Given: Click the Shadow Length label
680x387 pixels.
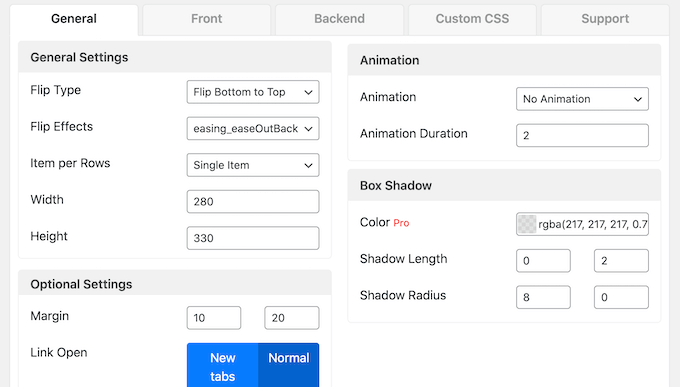Looking at the screenshot, I should (403, 259).
